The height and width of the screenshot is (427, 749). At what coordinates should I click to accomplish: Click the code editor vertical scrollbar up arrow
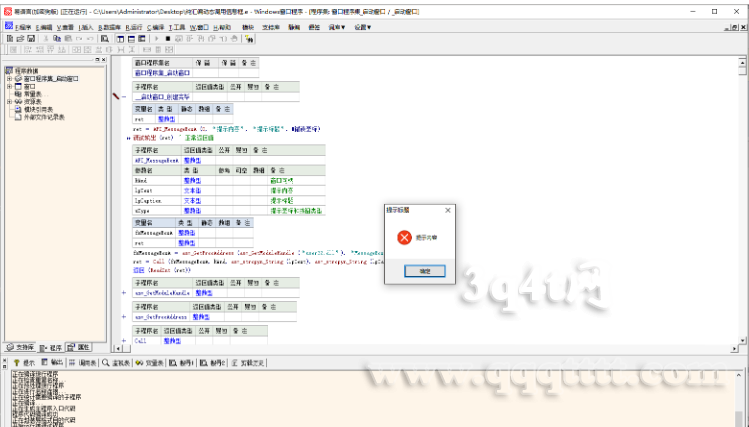coord(742,63)
